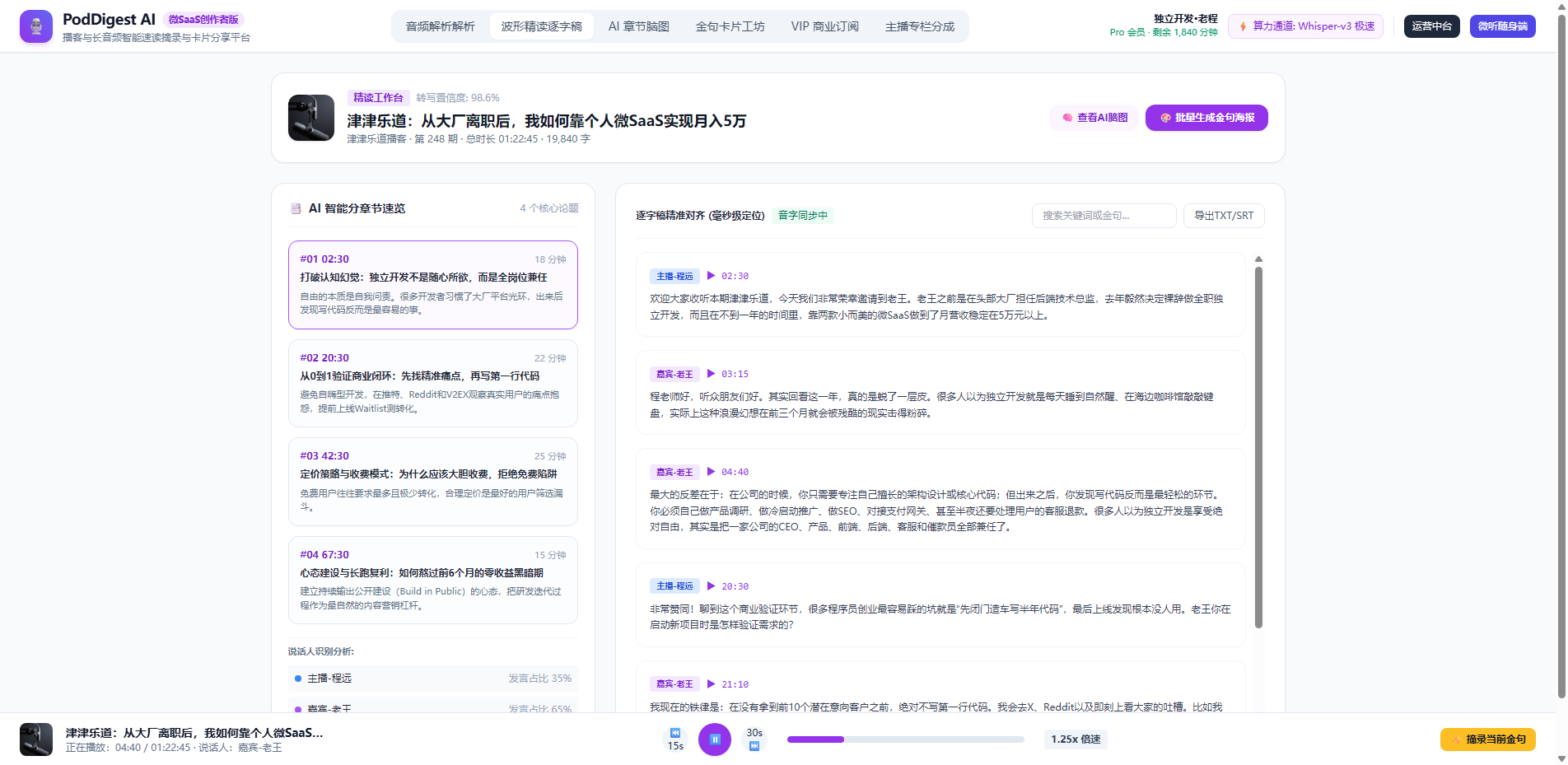Click the 4 个核心论题 label
Screen dimensions: 1568x765
(548, 208)
